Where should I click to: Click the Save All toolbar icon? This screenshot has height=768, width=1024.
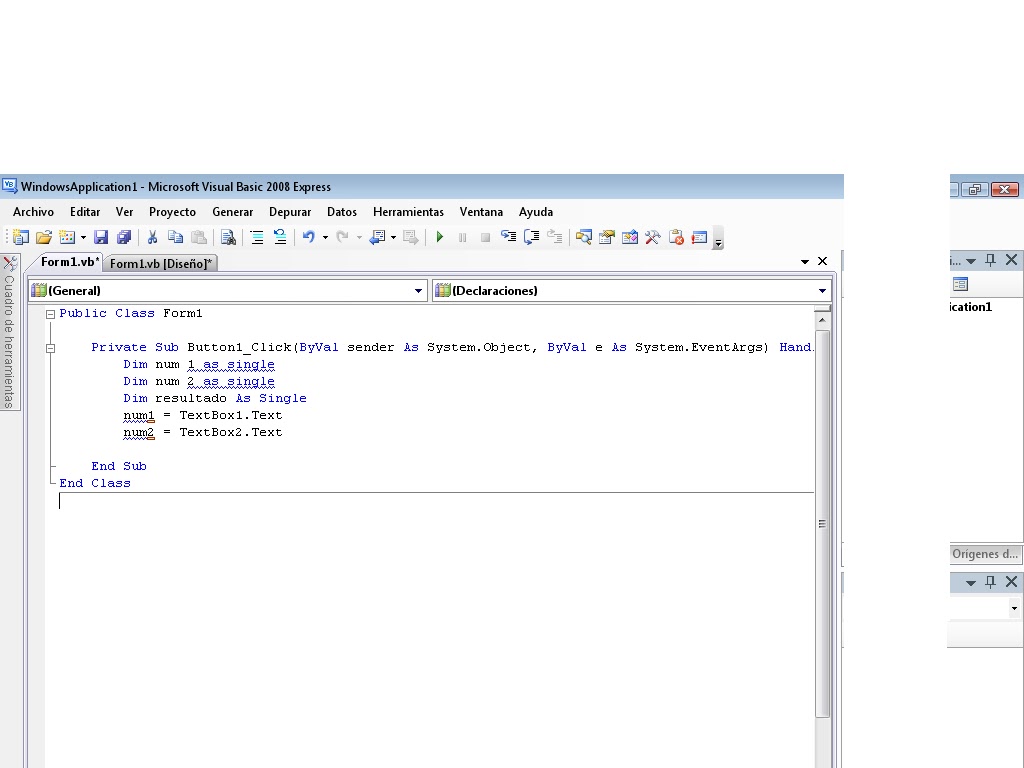[x=124, y=237]
